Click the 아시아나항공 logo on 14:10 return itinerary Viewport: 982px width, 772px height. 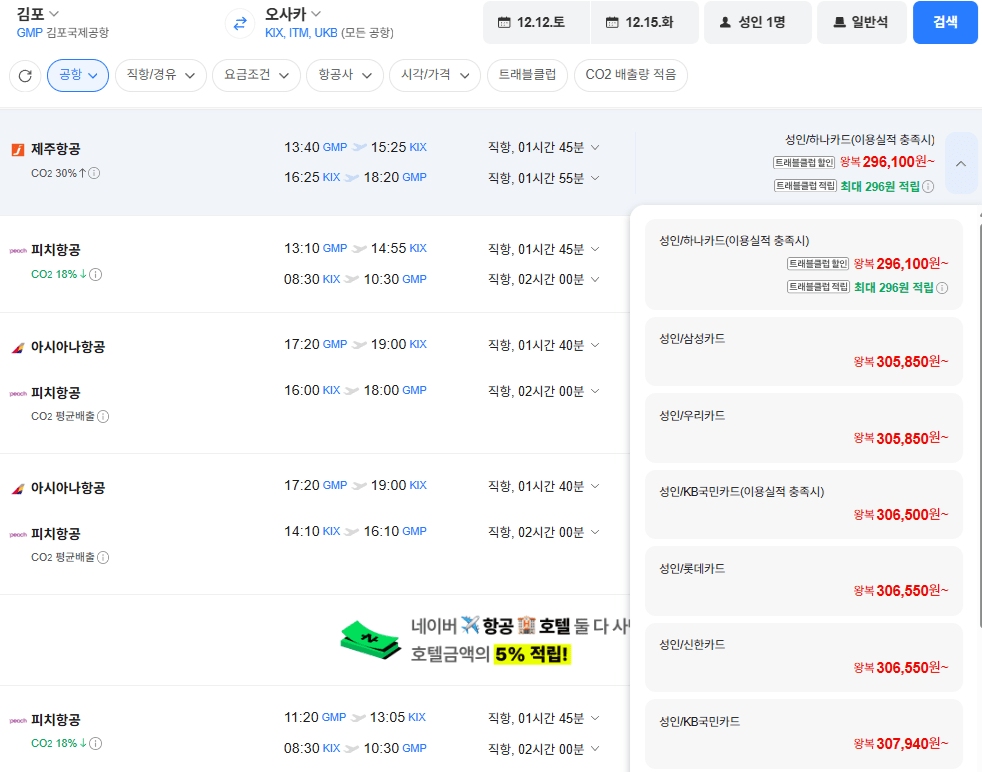pos(18,488)
